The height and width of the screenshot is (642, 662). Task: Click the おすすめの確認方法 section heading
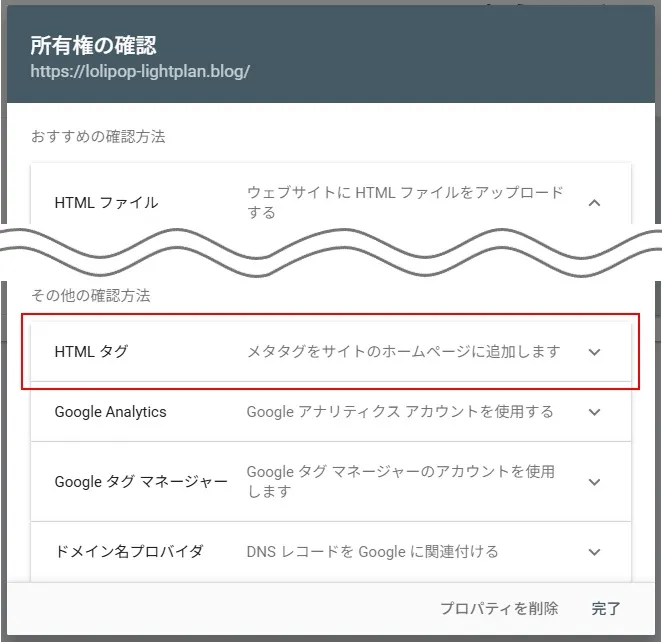point(98,137)
